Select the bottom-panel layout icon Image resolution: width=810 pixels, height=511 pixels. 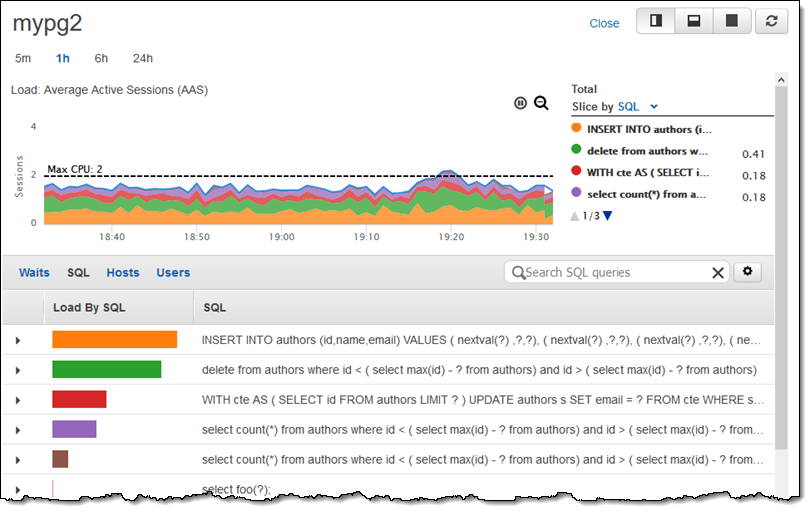tap(693, 21)
